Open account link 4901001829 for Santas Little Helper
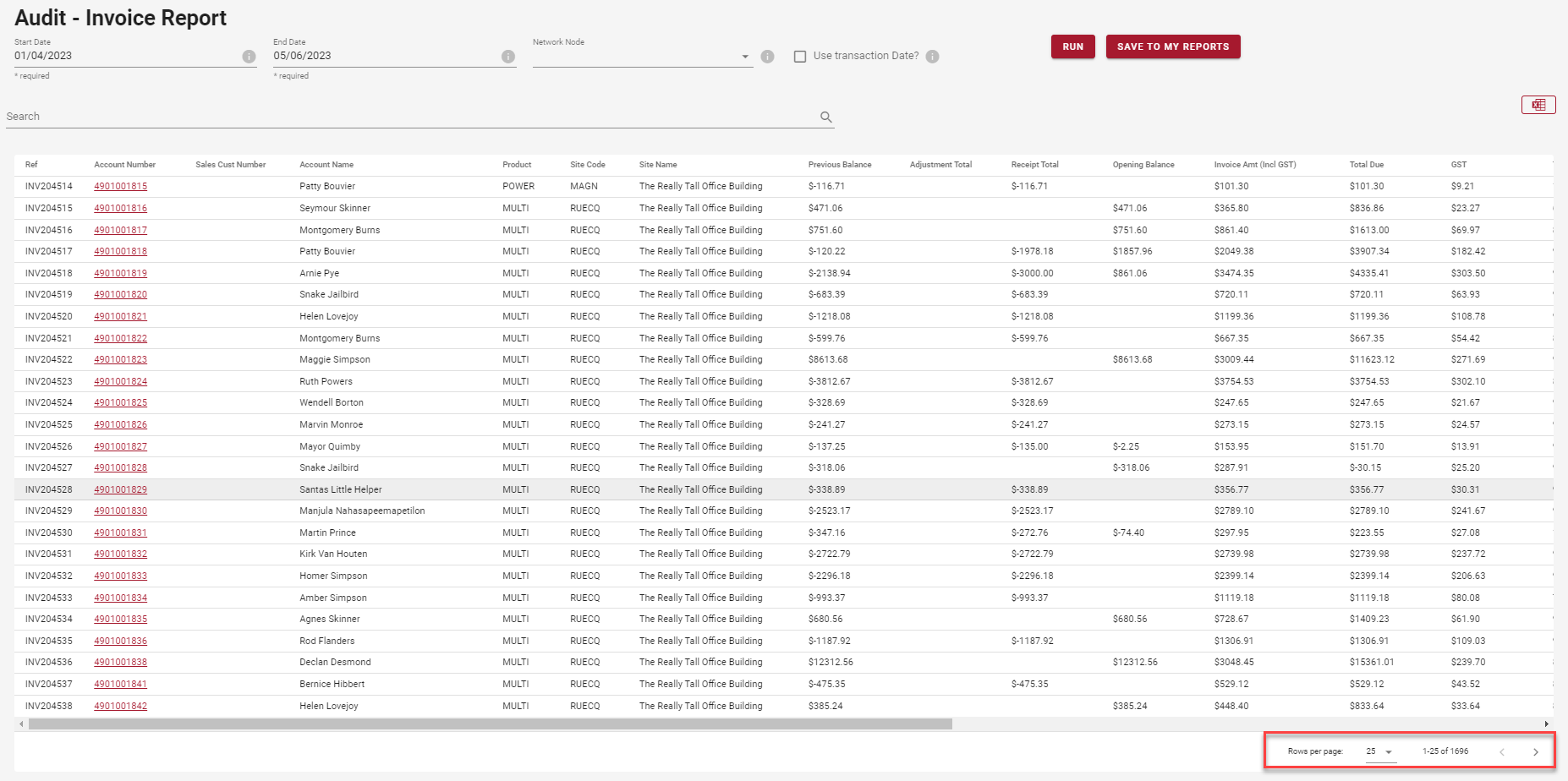 tap(120, 490)
